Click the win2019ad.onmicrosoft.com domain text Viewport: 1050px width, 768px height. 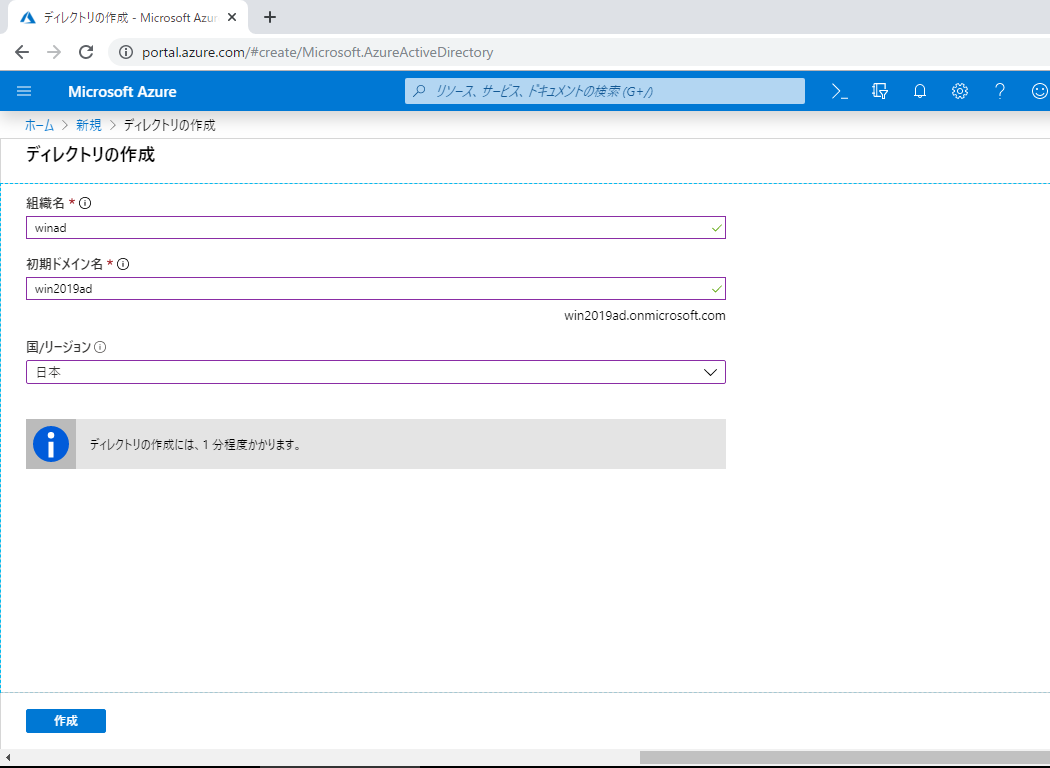(645, 315)
